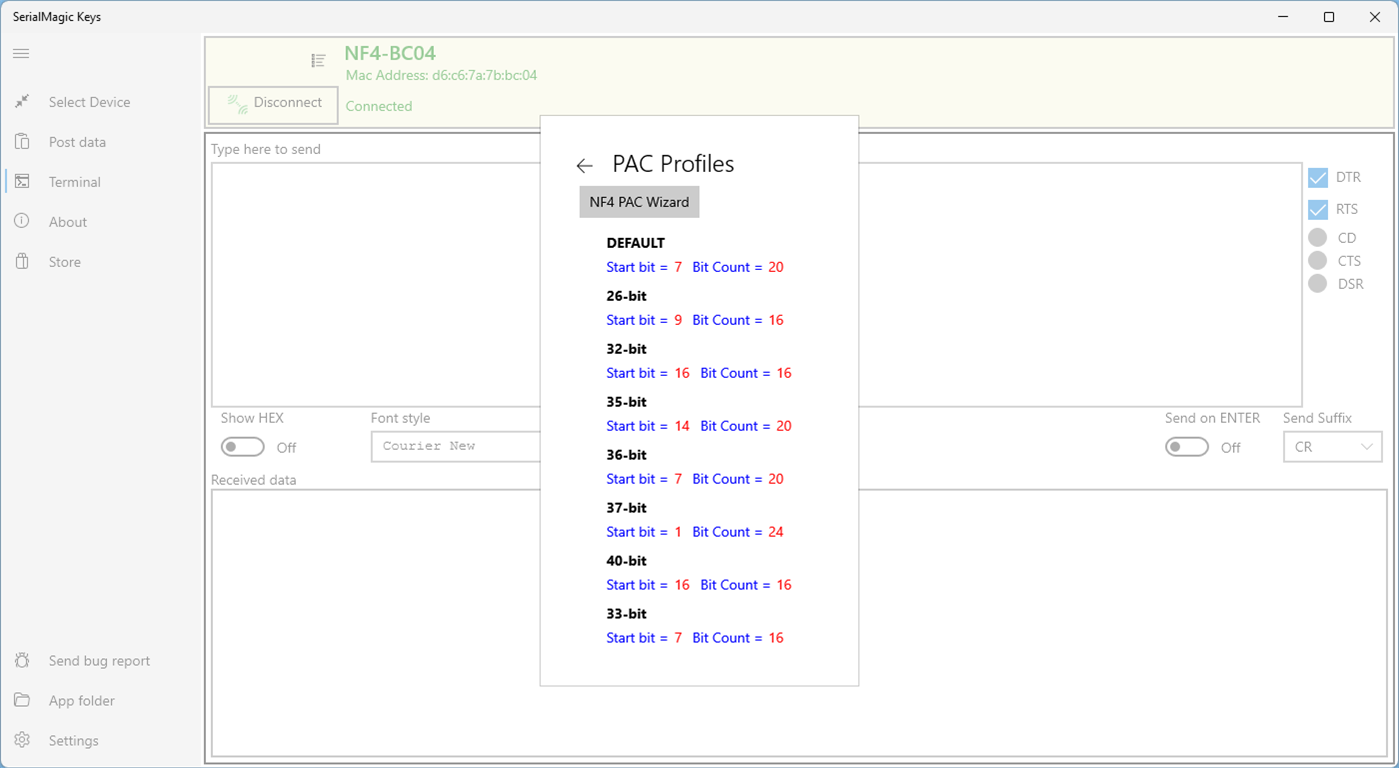The height and width of the screenshot is (768, 1399).
Task: Open the App folder entry
Action: (101, 701)
